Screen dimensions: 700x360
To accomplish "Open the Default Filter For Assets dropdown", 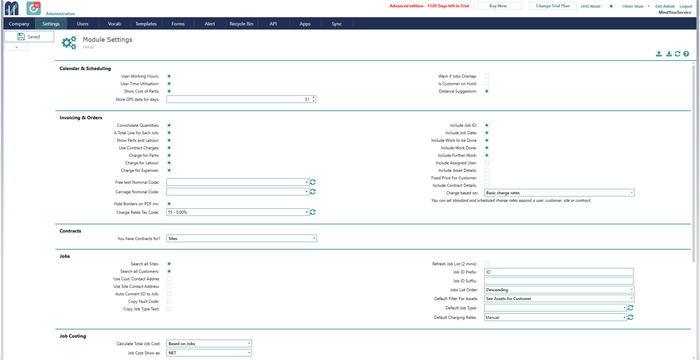I will pyautogui.click(x=559, y=298).
